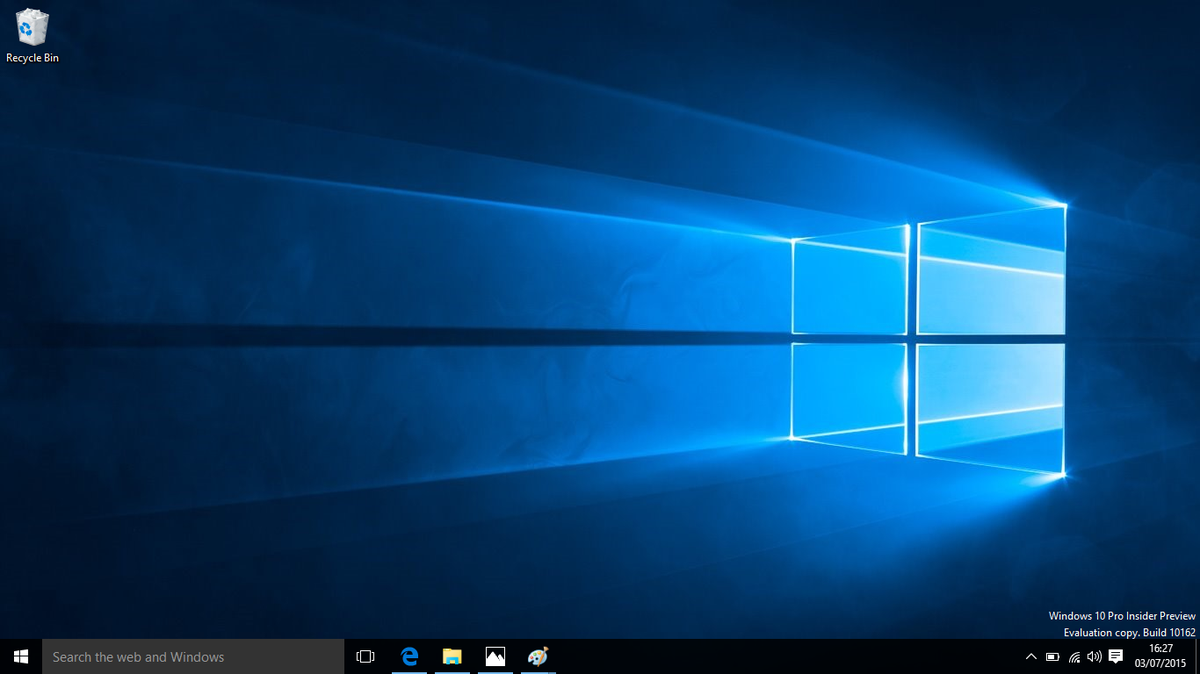Launch File Explorer from the taskbar
This screenshot has width=1200, height=674.
tap(453, 657)
